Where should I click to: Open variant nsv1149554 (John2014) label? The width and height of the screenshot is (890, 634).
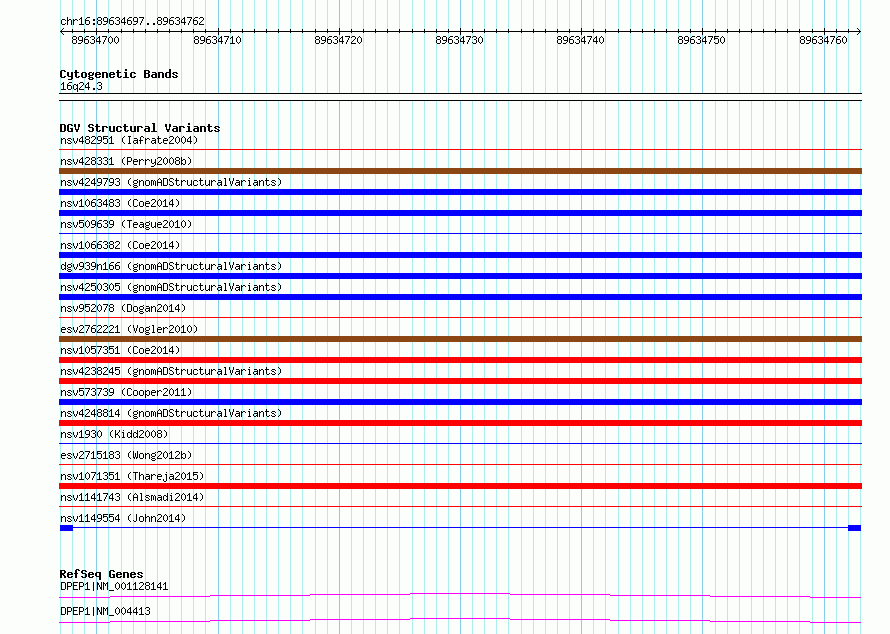pyautogui.click(x=123, y=518)
